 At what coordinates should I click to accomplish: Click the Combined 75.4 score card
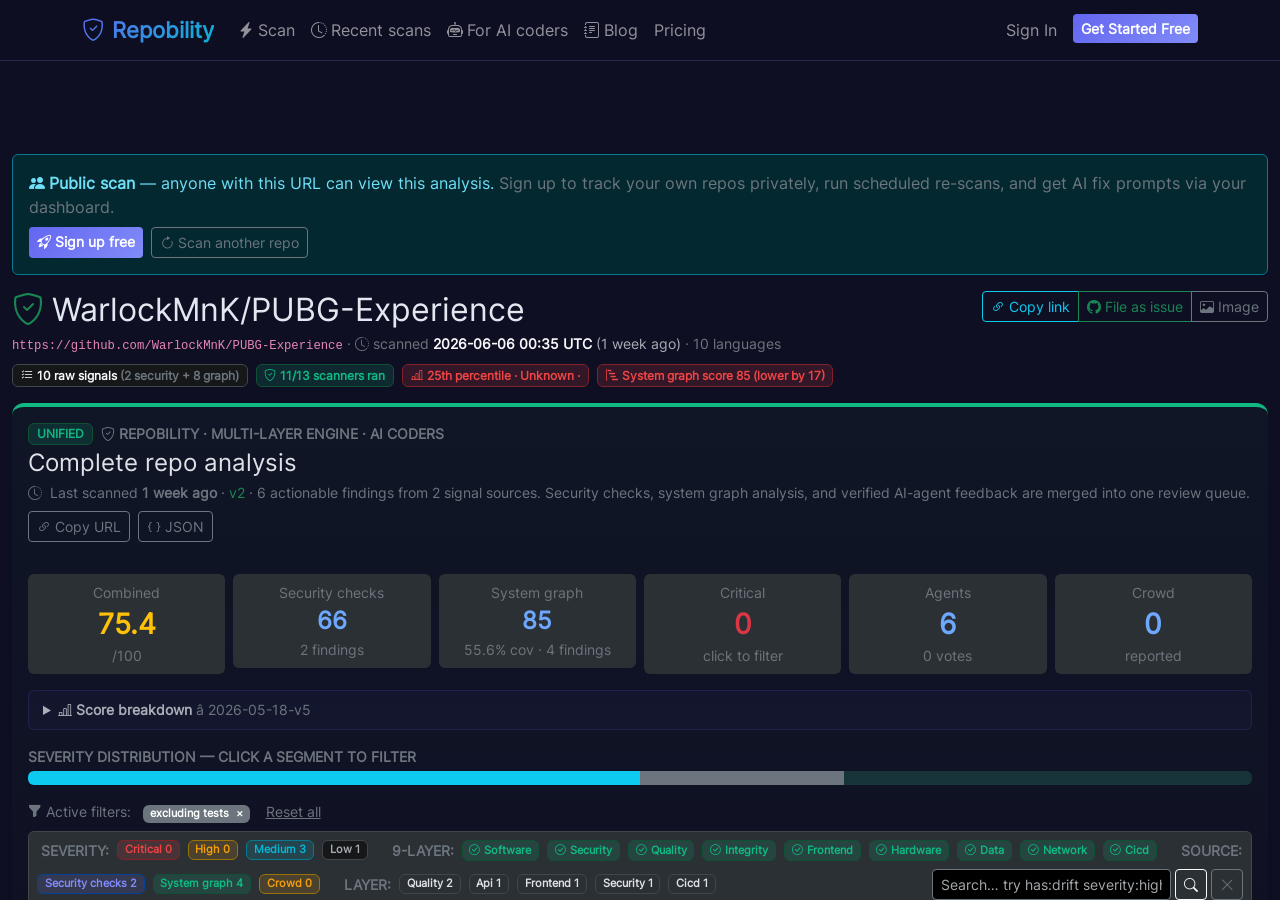click(126, 624)
